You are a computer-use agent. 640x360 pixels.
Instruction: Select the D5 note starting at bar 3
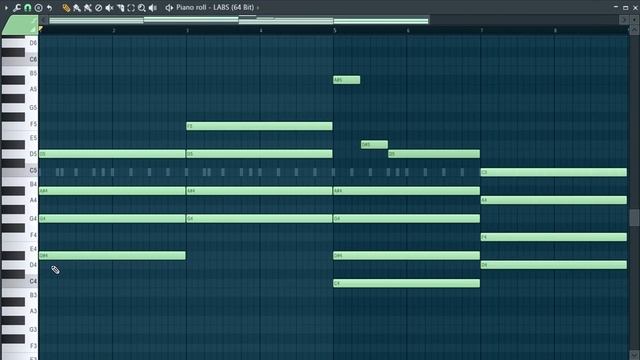coord(260,154)
